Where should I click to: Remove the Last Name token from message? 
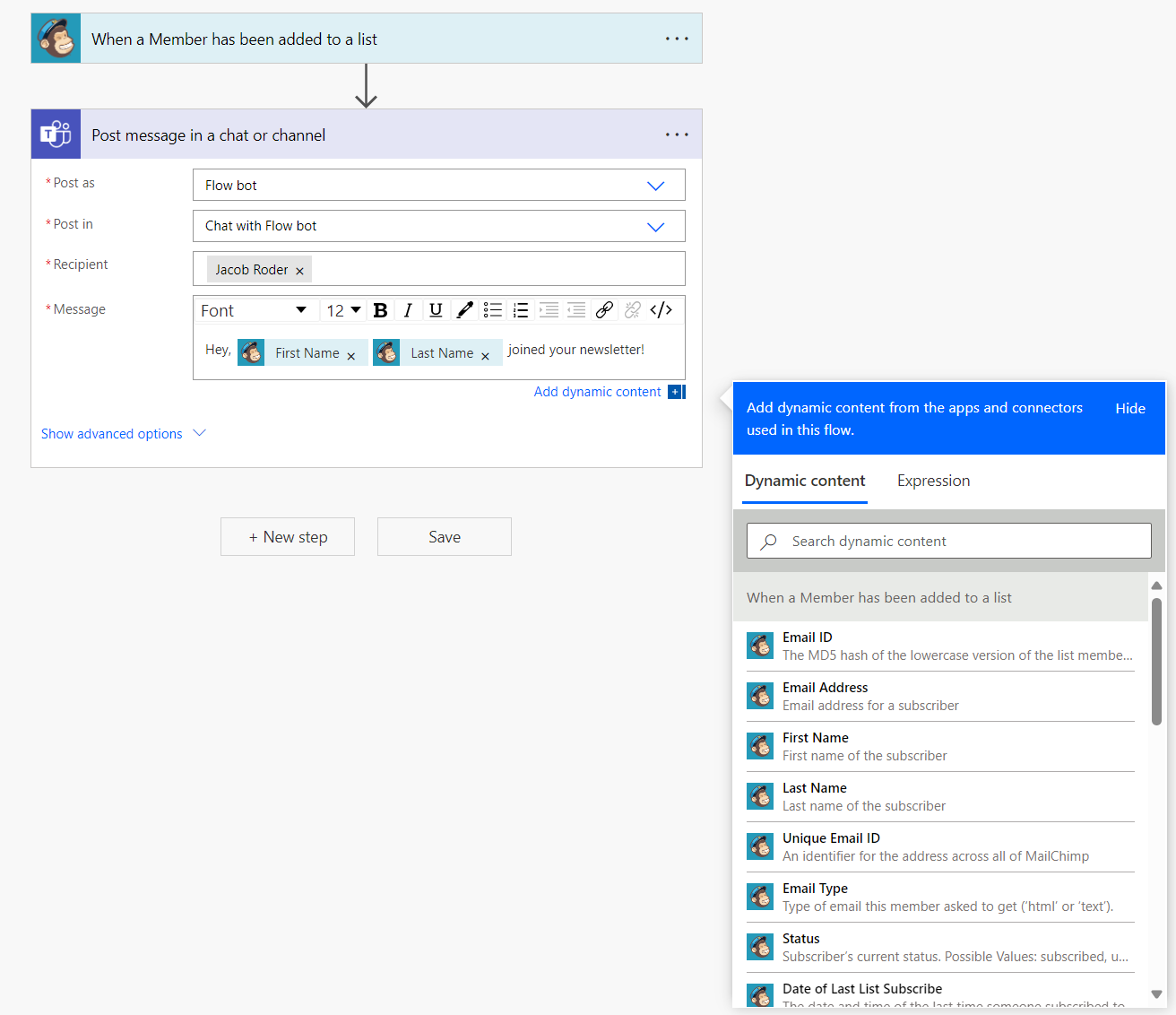(485, 356)
